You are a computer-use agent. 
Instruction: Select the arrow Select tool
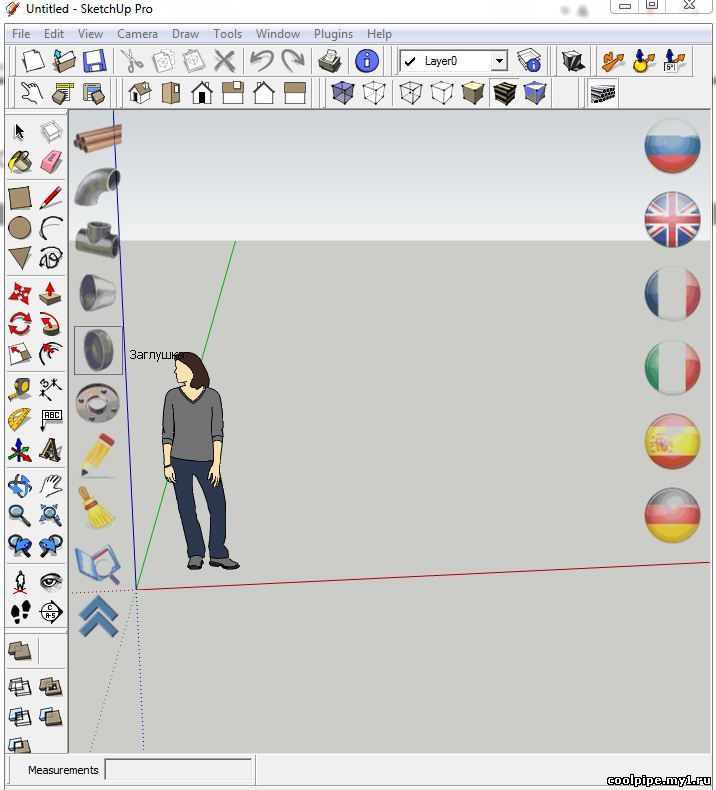click(x=20, y=131)
